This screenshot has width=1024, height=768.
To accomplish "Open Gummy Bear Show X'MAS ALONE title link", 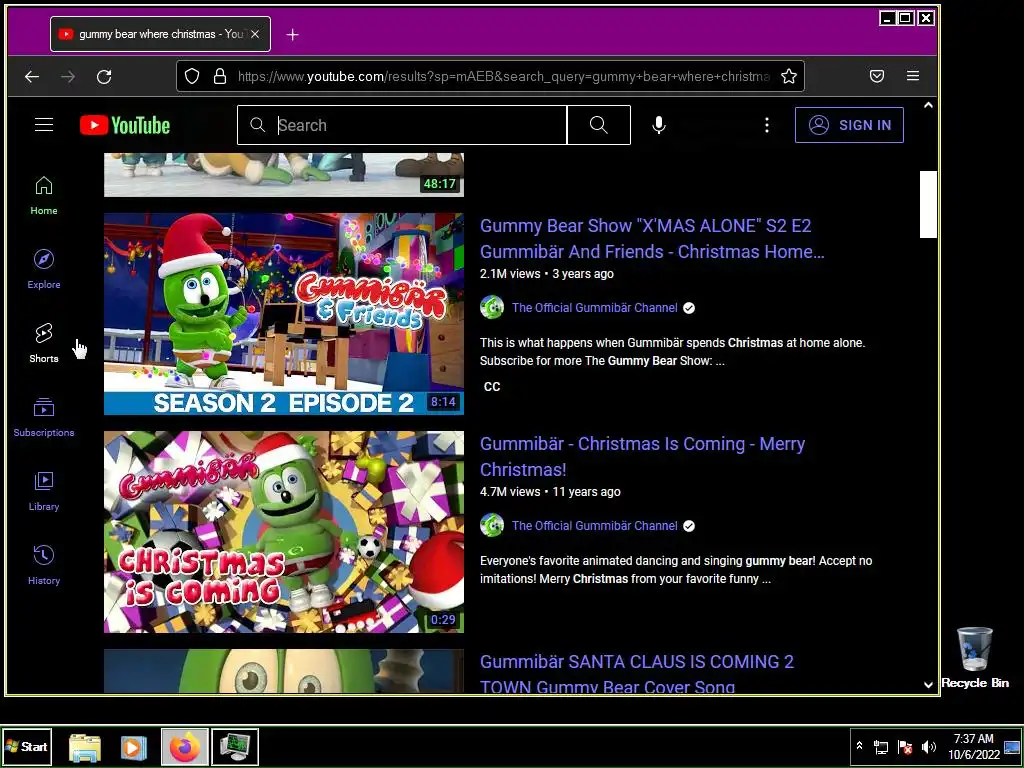I will click(x=652, y=238).
